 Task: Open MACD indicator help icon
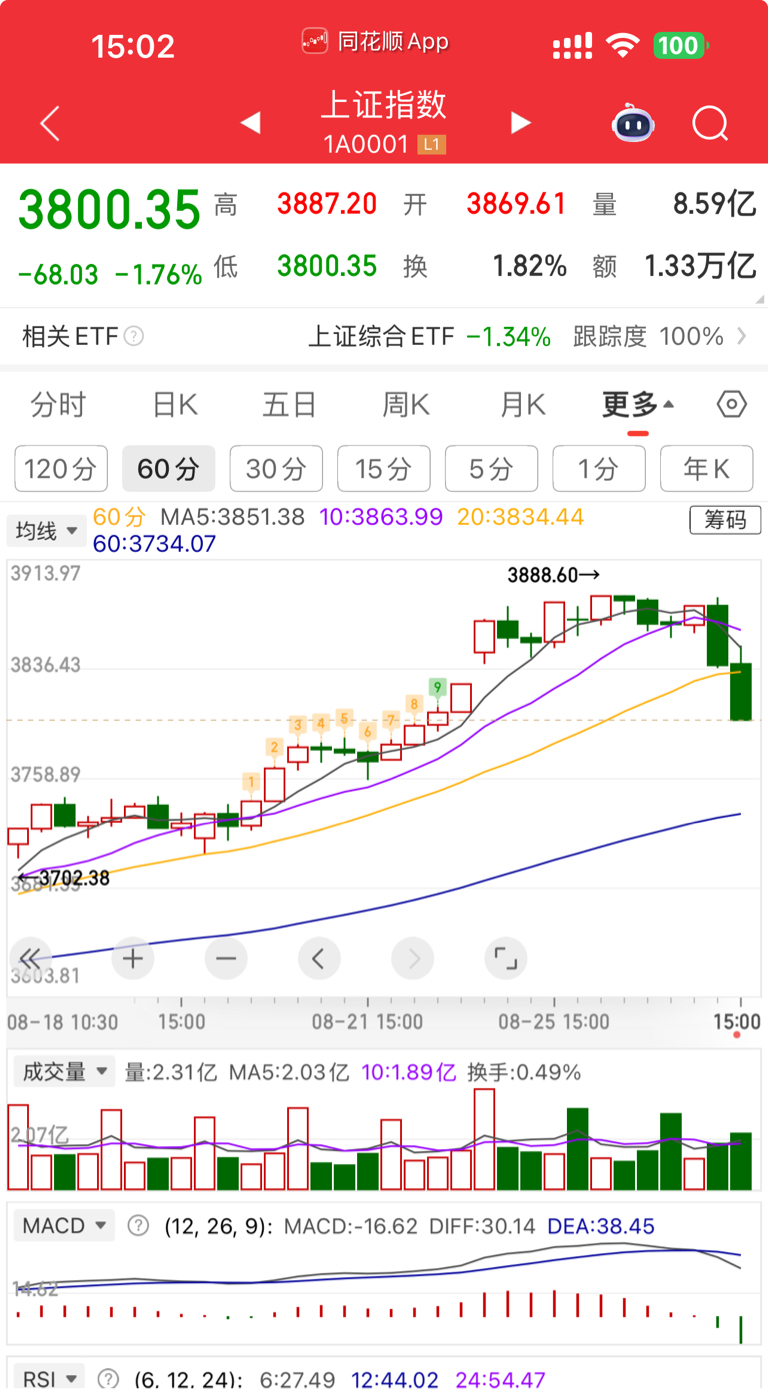click(x=139, y=1226)
